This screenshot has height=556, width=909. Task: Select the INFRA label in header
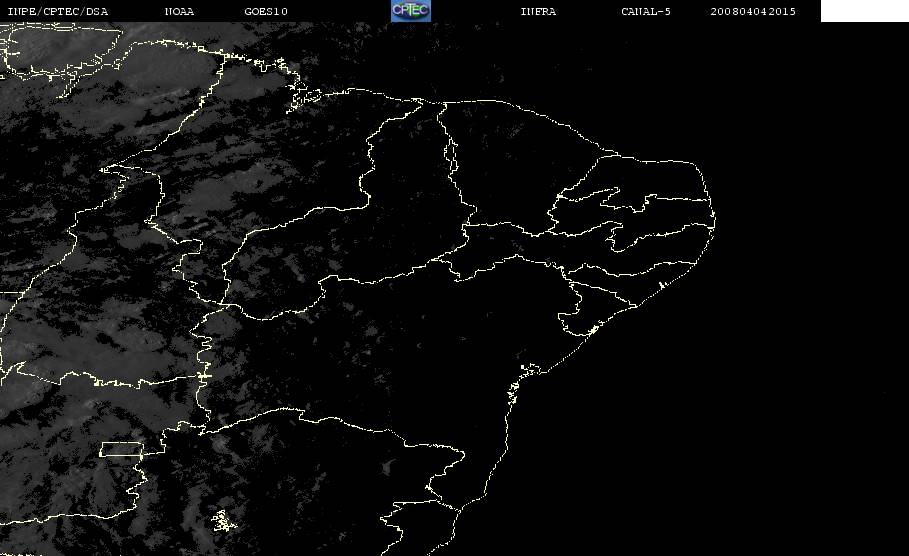pos(538,11)
